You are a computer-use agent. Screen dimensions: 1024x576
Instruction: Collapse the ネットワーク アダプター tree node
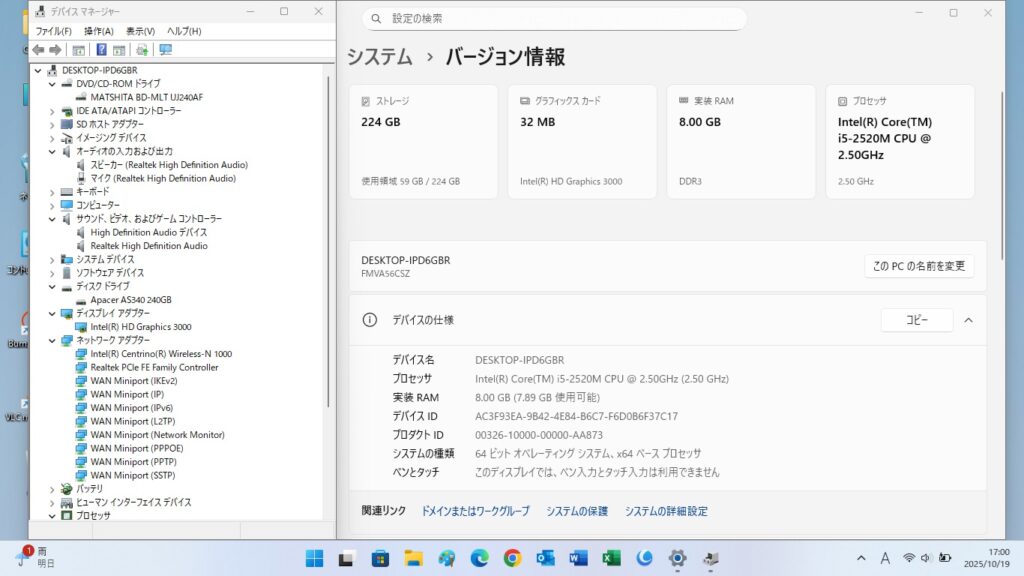point(53,340)
